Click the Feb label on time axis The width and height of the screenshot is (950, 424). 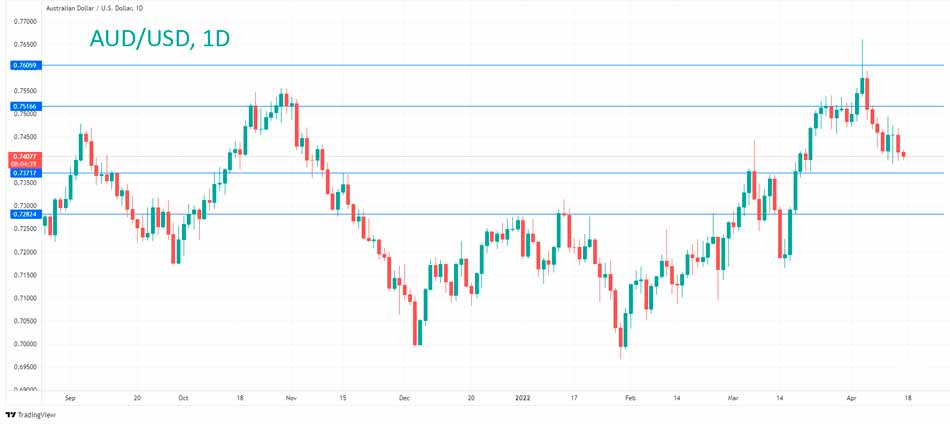click(629, 397)
